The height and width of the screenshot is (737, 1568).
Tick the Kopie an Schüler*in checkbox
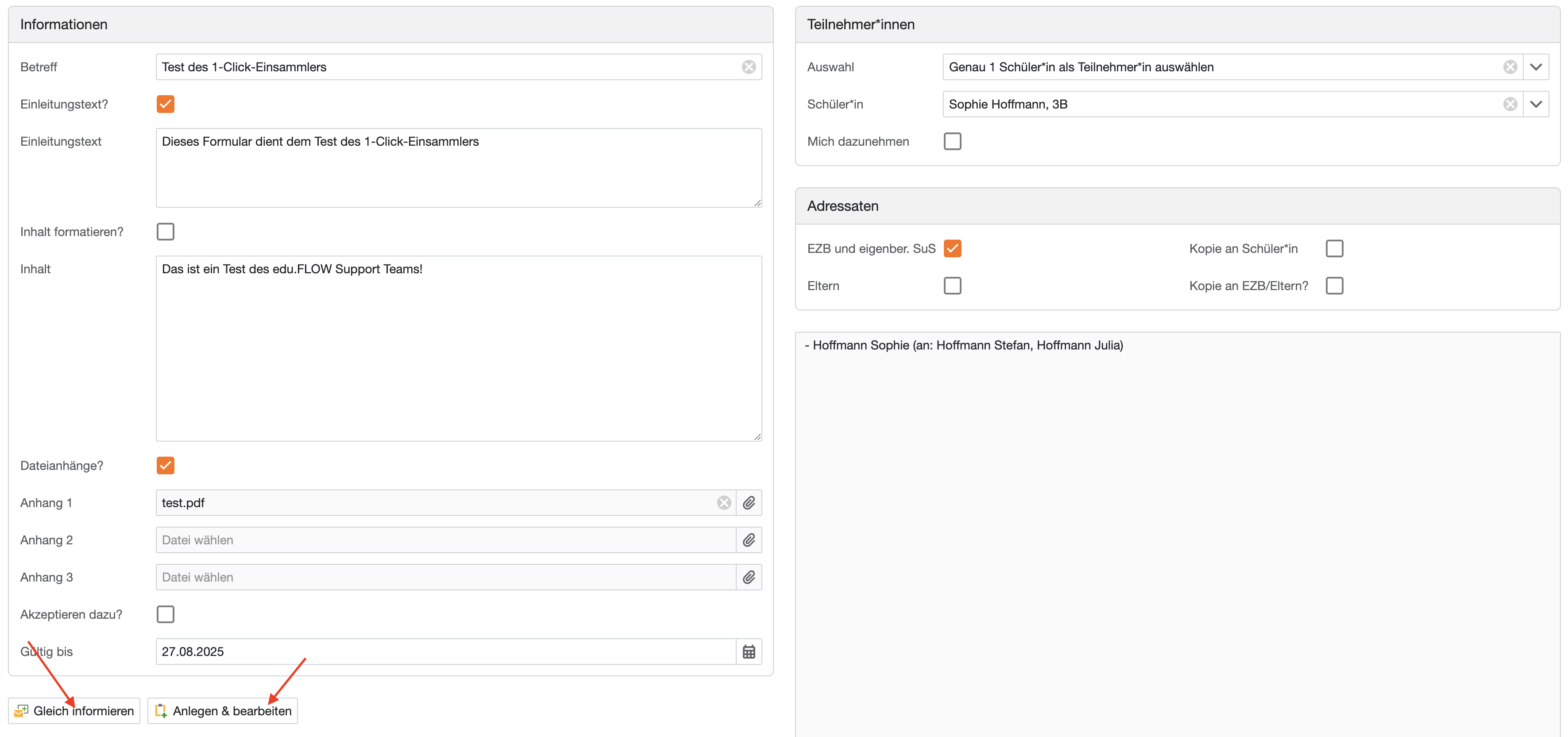(1334, 248)
